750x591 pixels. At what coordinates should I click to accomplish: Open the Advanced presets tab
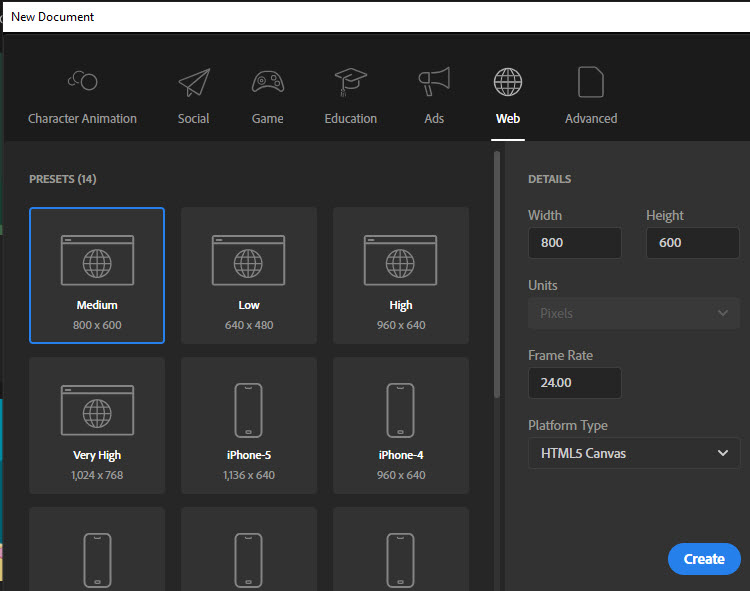click(590, 97)
